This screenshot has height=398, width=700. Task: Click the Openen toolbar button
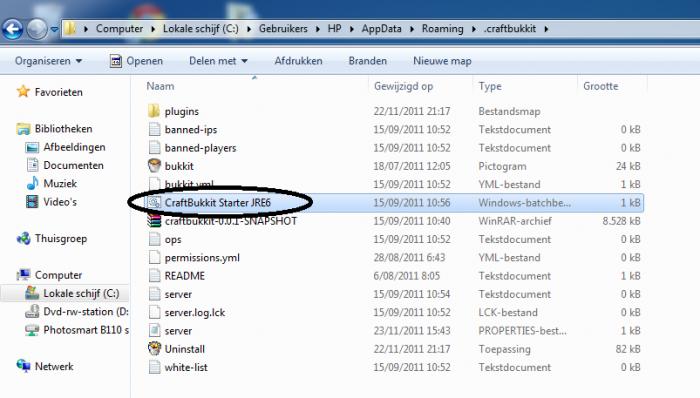point(136,61)
